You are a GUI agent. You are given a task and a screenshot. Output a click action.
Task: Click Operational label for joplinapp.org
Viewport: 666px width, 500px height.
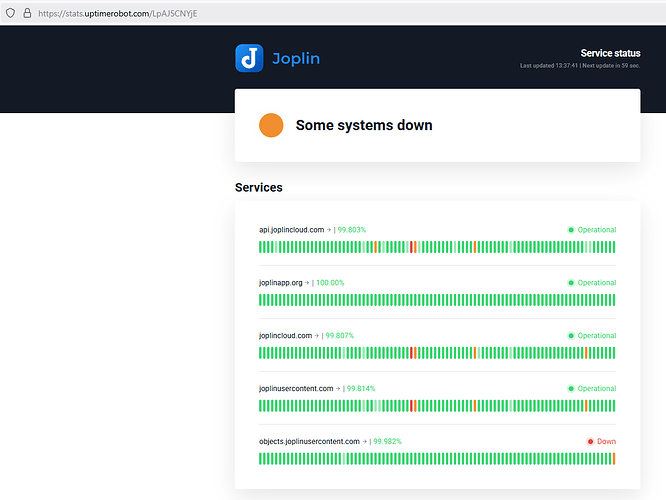point(597,283)
